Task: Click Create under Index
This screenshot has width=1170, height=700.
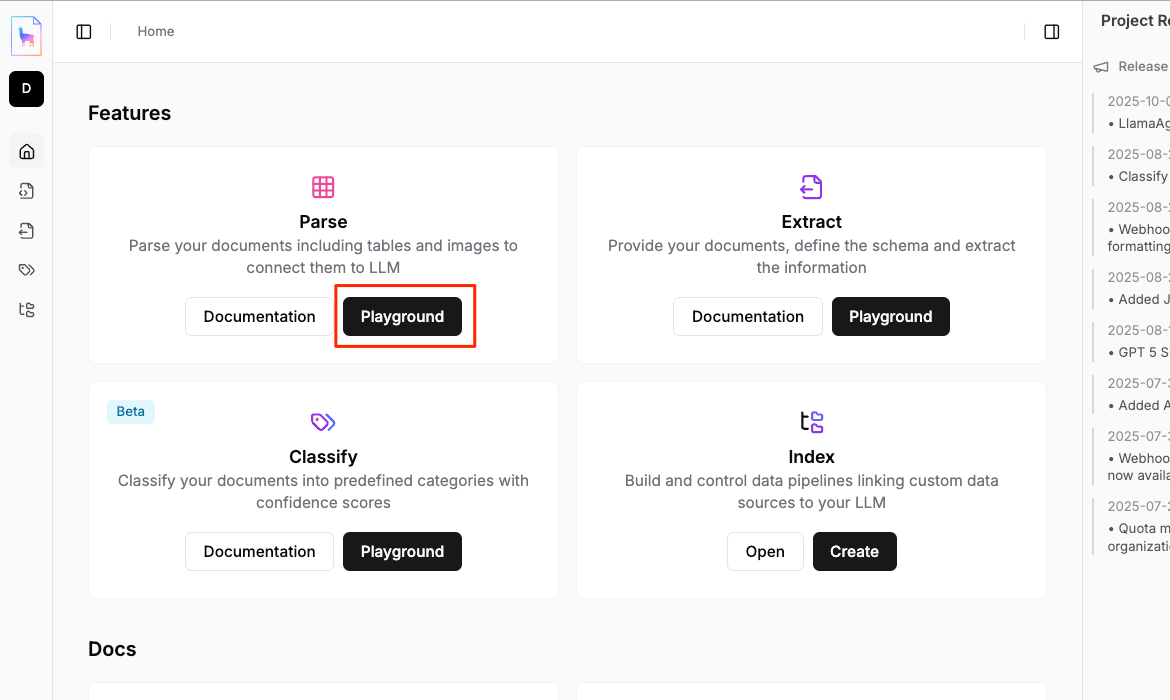Action: [x=854, y=551]
